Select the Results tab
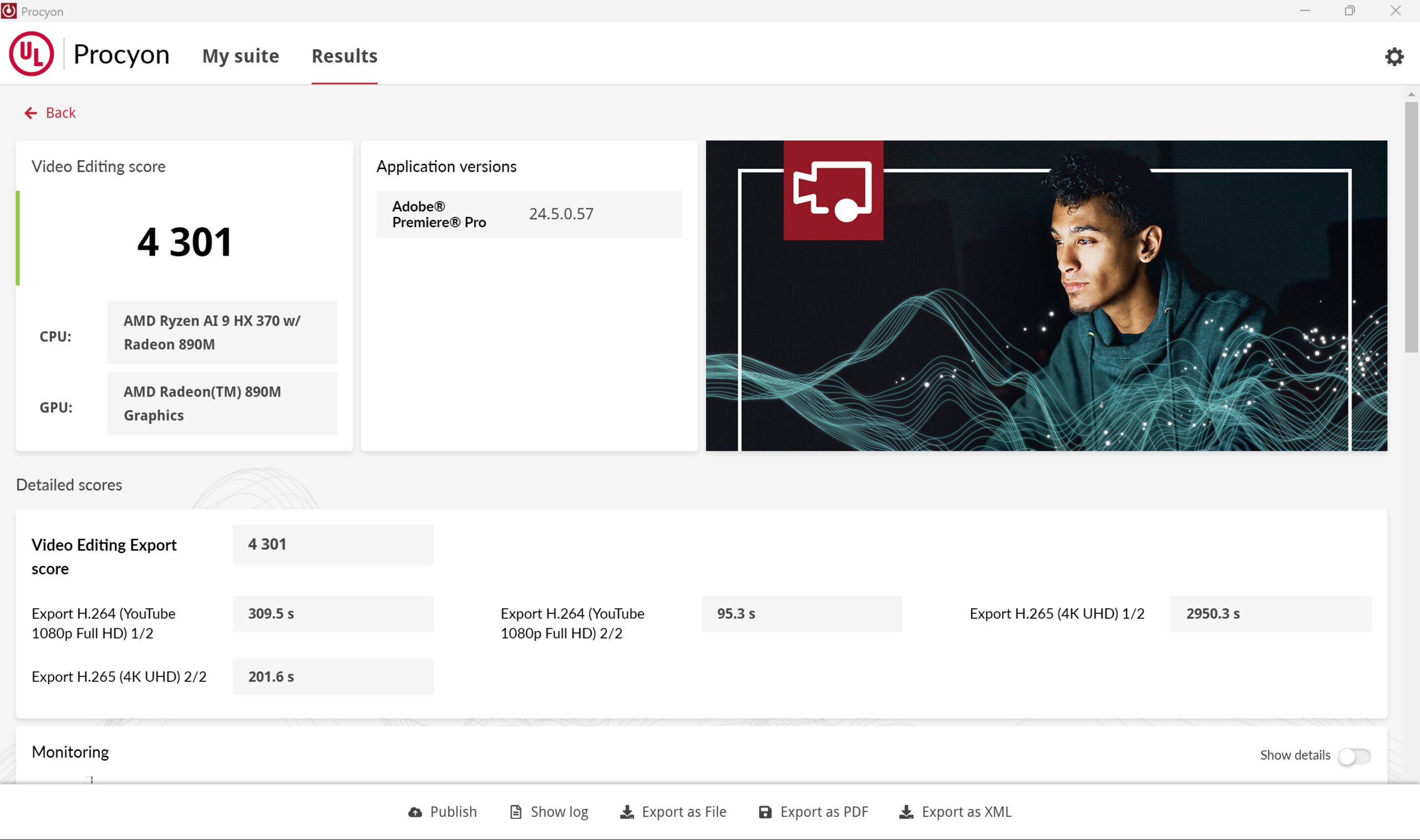This screenshot has height=840, width=1420. click(344, 56)
